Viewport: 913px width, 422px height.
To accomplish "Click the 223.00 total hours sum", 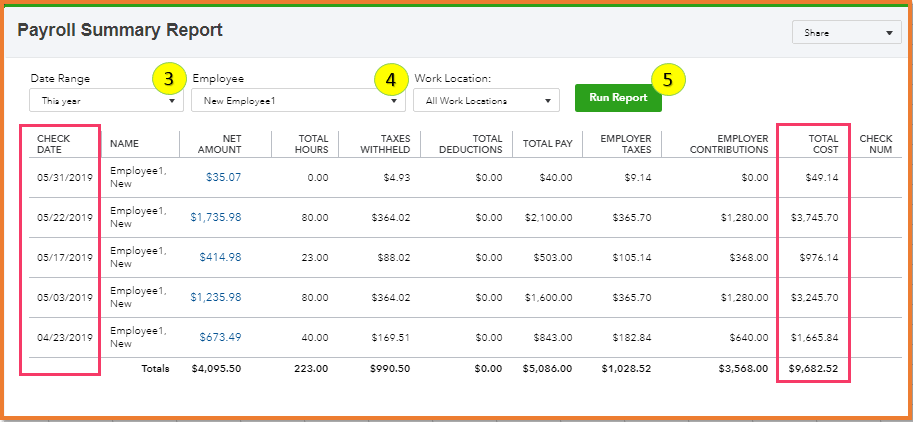I will (x=313, y=369).
